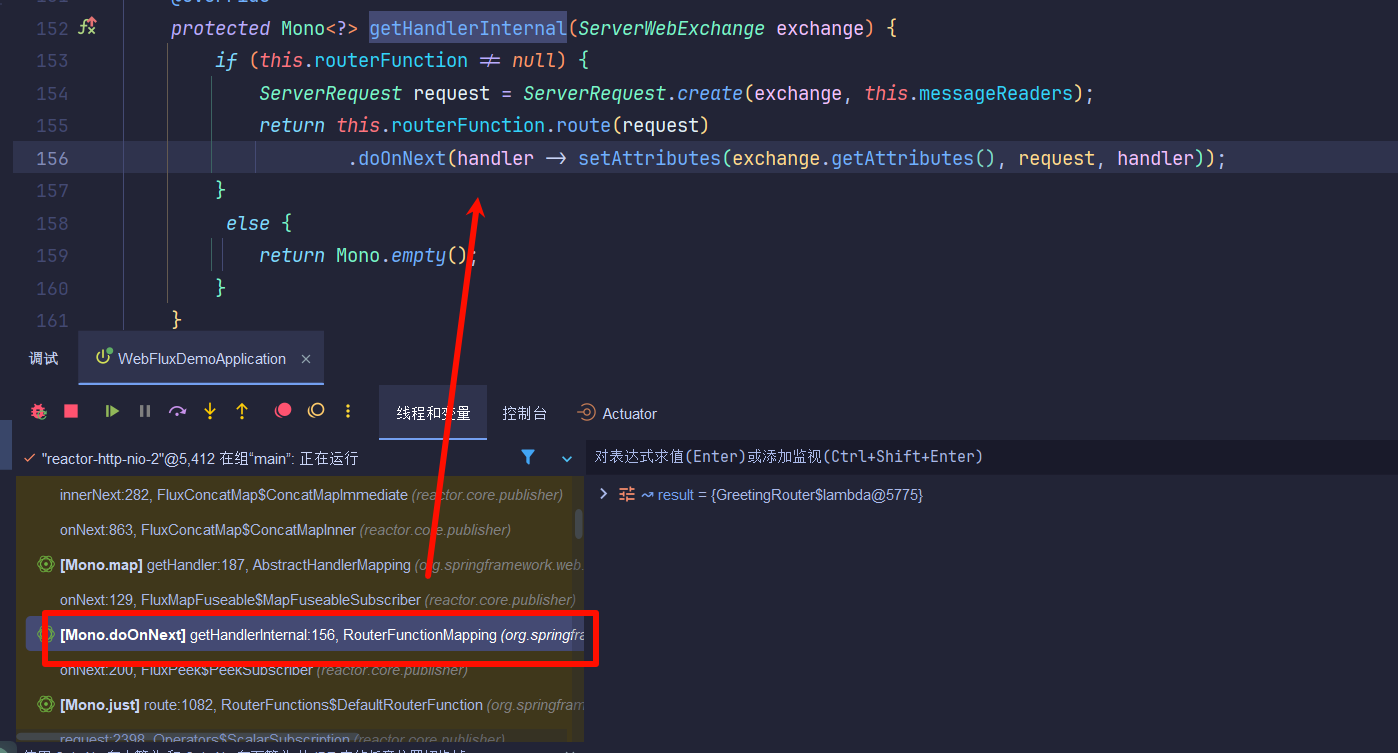Step into with the down arrow icon
The width and height of the screenshot is (1398, 753).
click(210, 411)
